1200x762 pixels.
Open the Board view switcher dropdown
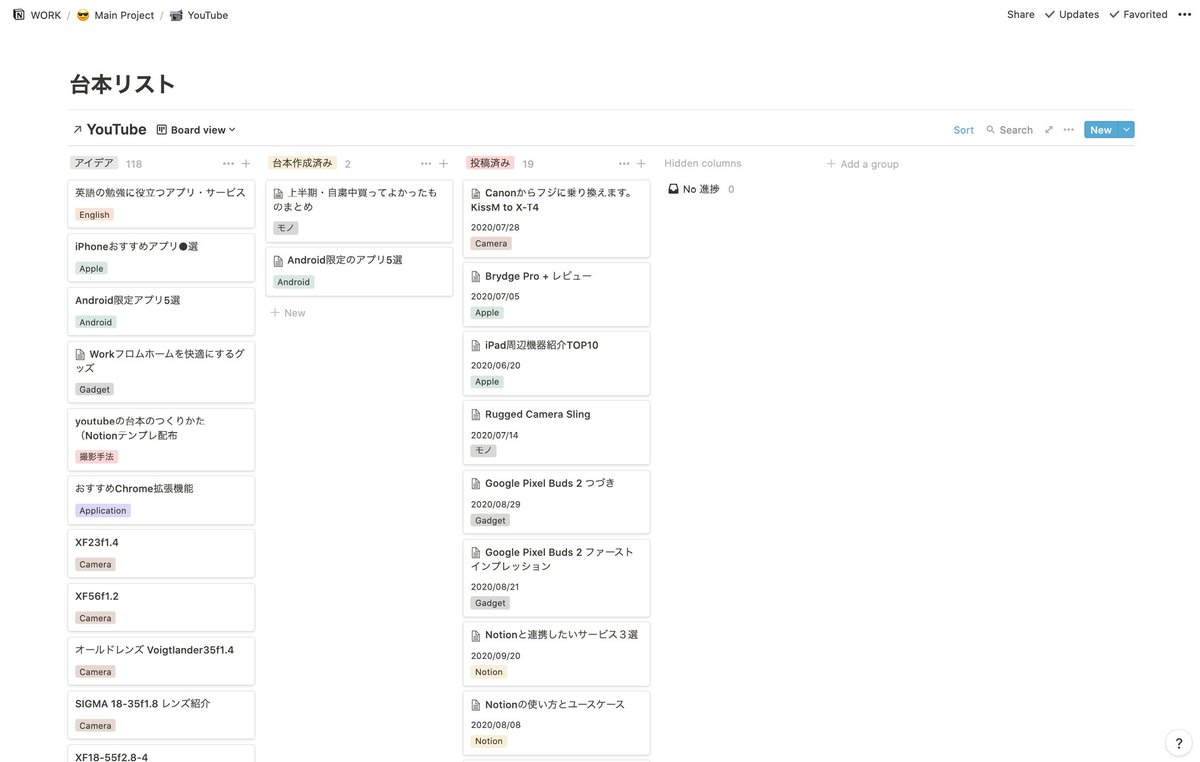[x=196, y=130]
